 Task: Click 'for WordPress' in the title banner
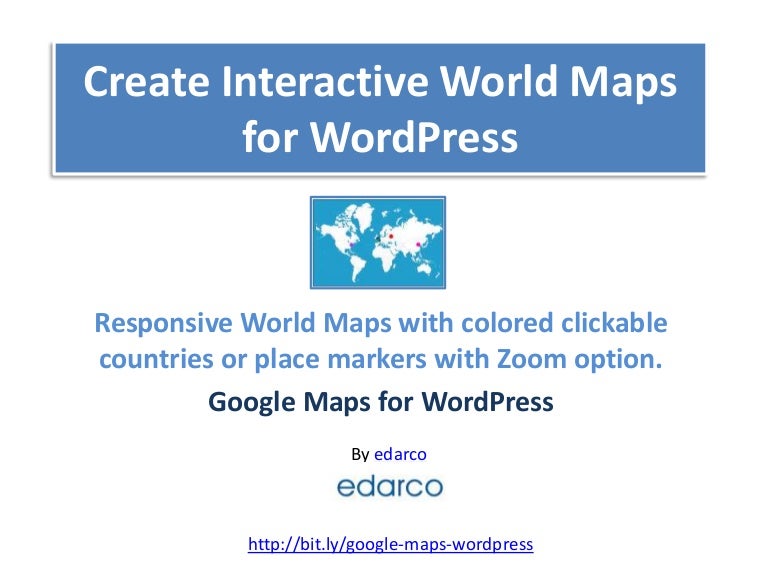pos(380,136)
